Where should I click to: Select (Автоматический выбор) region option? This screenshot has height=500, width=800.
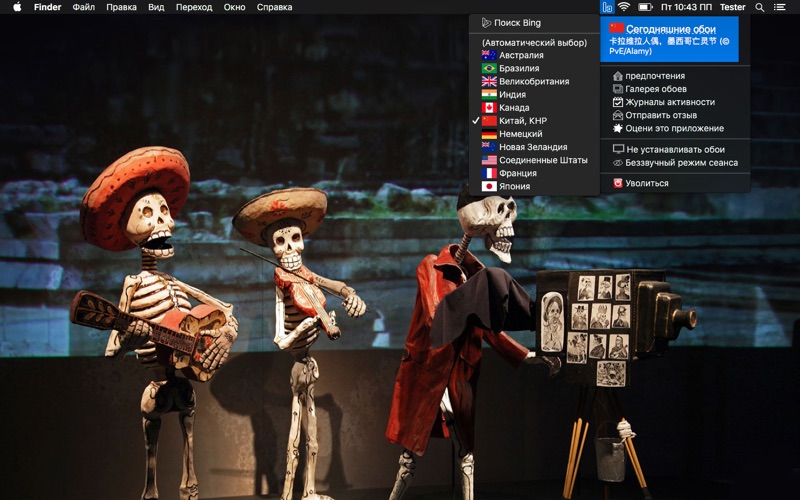(x=534, y=43)
